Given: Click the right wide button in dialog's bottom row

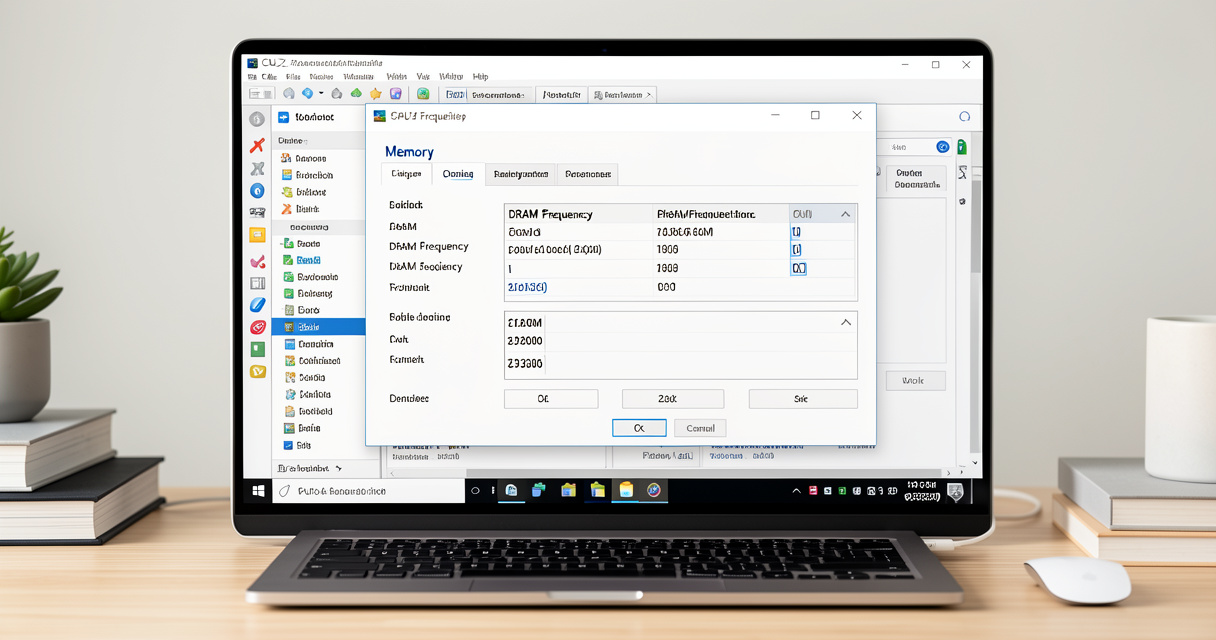Looking at the screenshot, I should click(x=803, y=399).
